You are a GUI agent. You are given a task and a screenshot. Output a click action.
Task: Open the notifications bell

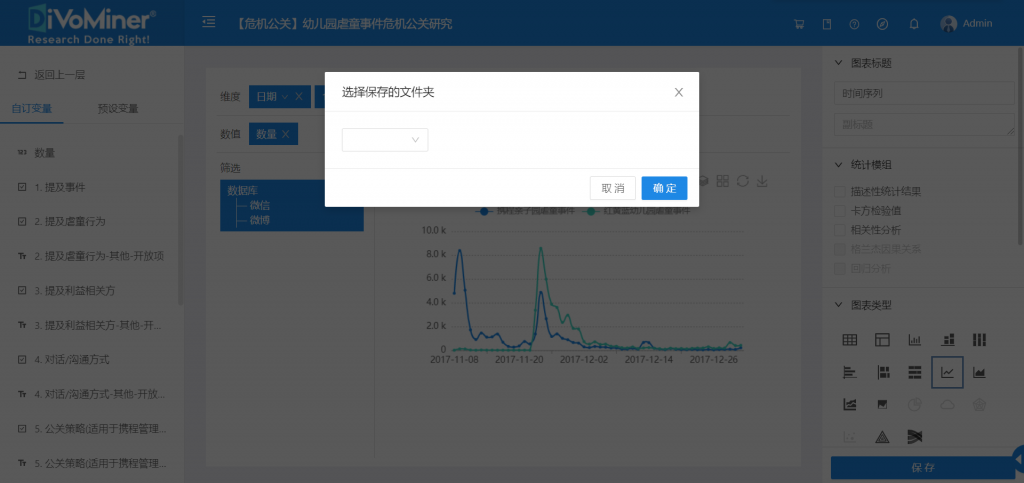click(914, 23)
